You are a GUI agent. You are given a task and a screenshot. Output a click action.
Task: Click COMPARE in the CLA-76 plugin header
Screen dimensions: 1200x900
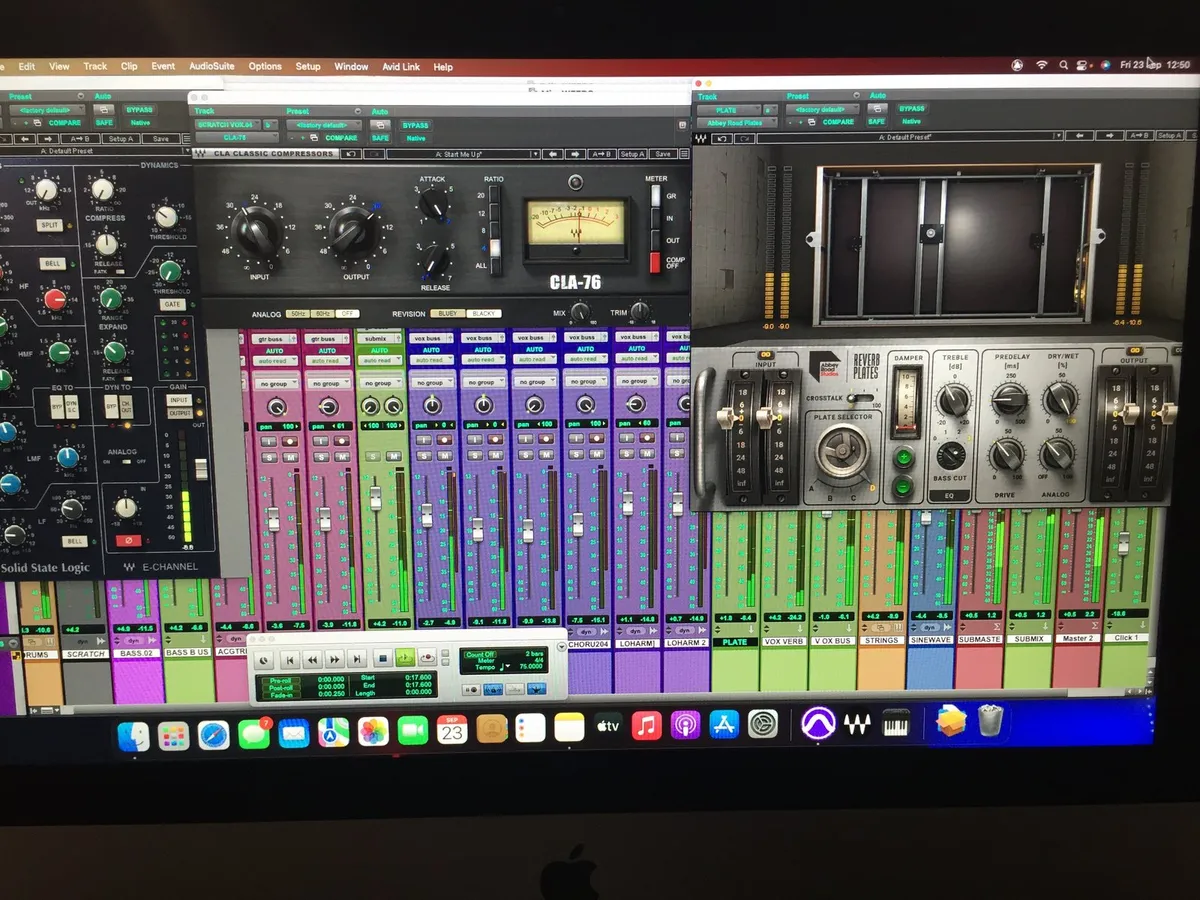[x=340, y=137]
